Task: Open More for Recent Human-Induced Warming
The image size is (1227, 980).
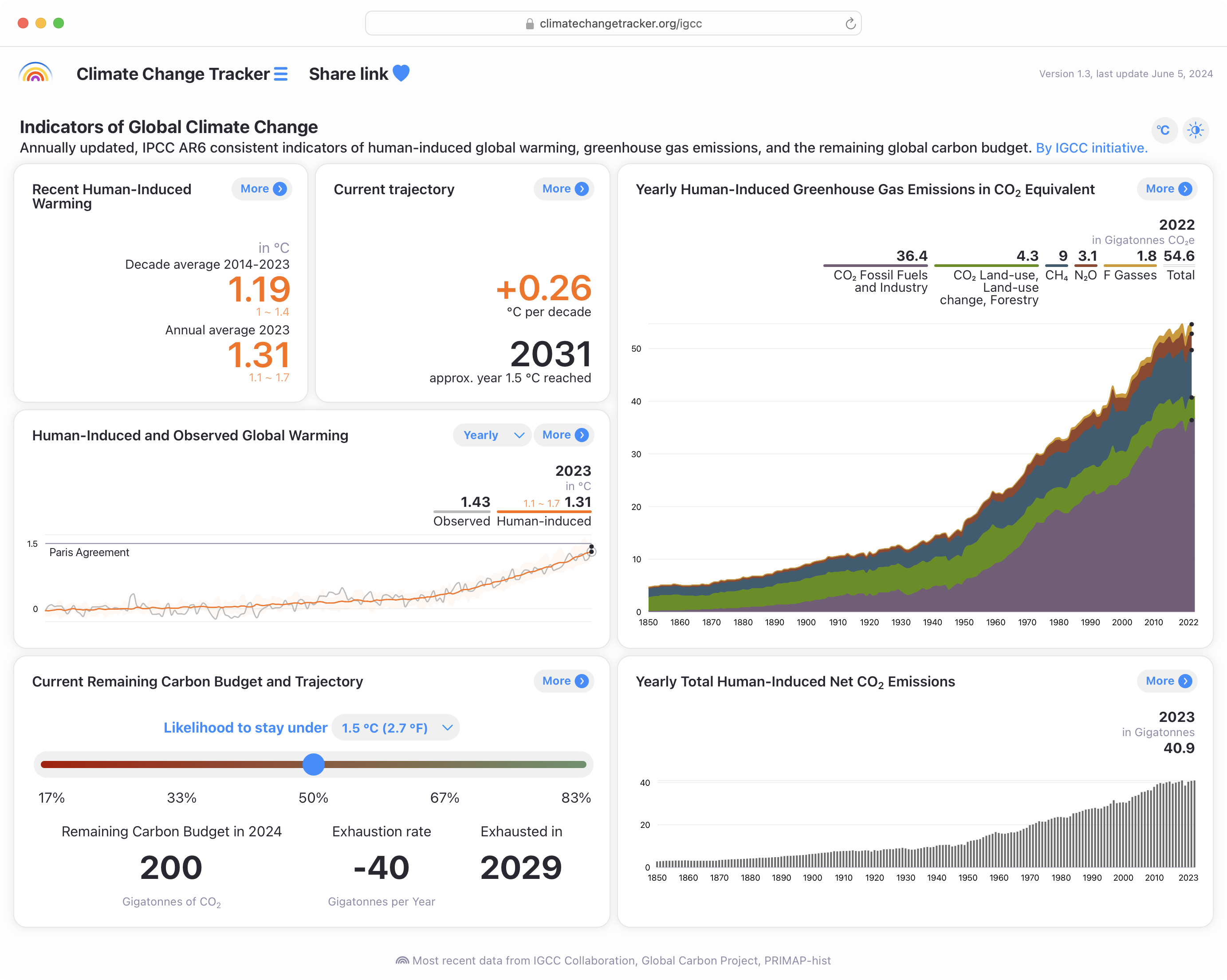Action: pyautogui.click(x=262, y=189)
